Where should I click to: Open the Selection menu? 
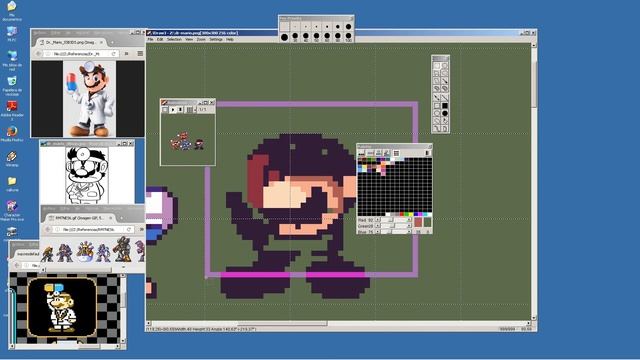174,40
